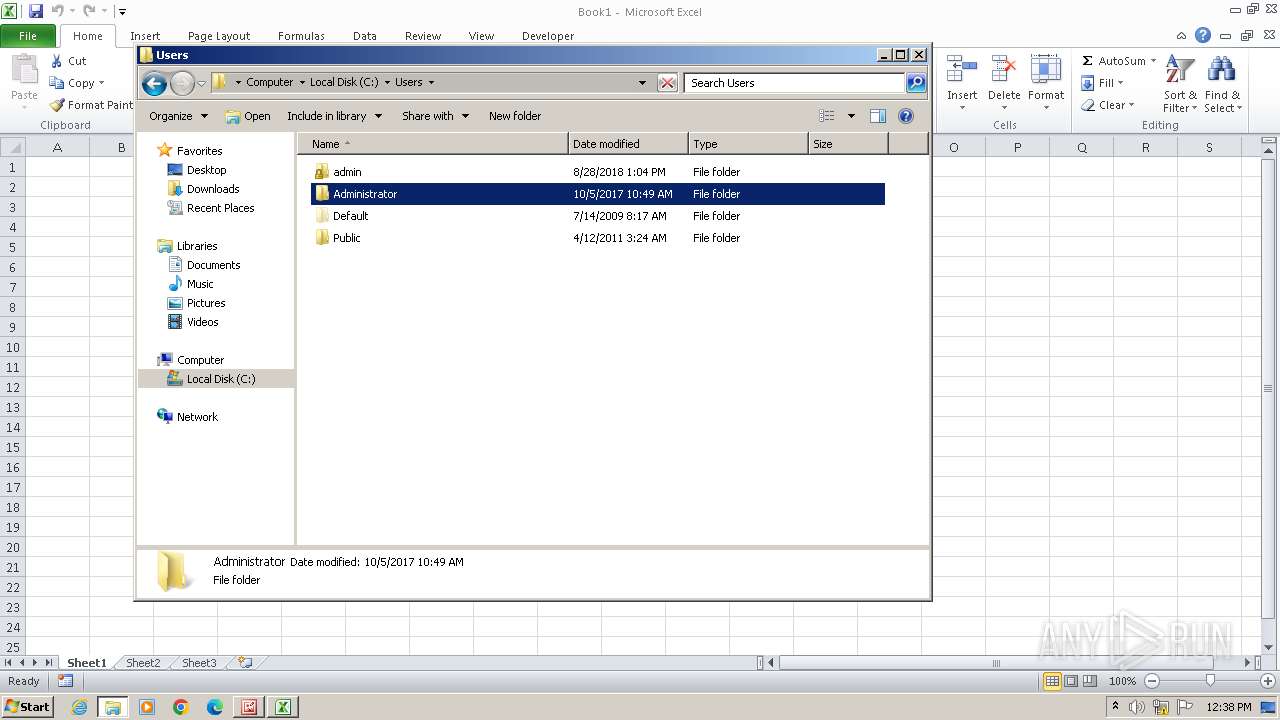Open the AutoSum dropdown arrow
1280x720 pixels.
tap(1153, 61)
